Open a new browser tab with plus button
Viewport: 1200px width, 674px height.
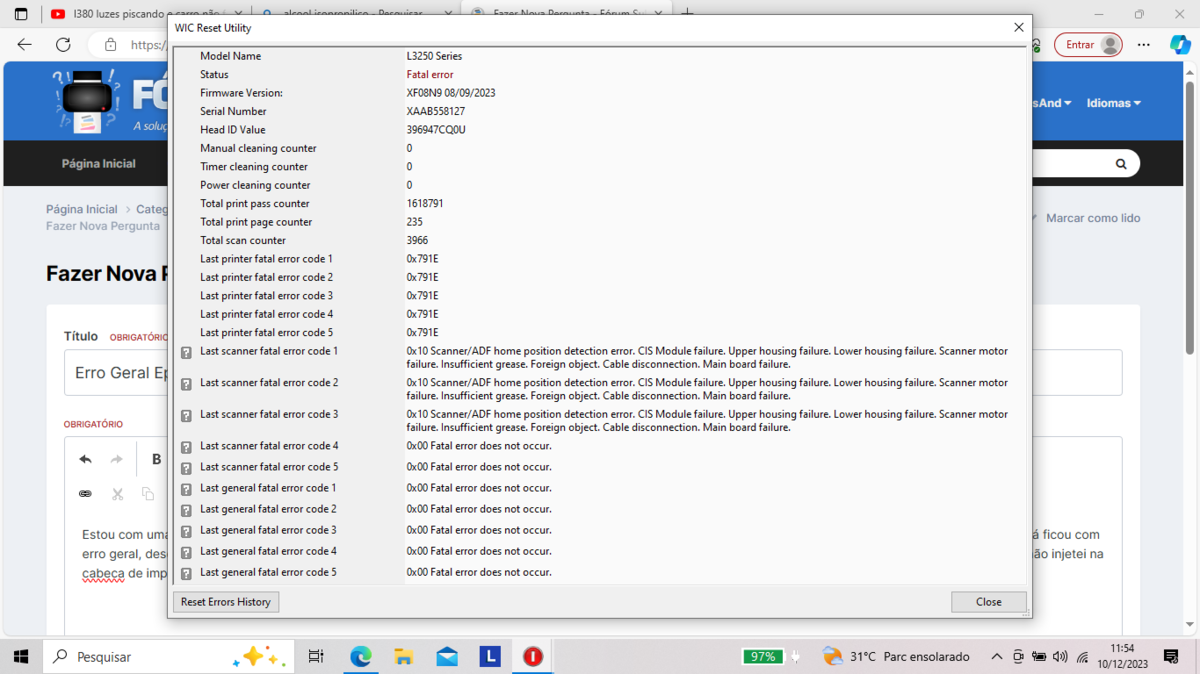coord(688,14)
